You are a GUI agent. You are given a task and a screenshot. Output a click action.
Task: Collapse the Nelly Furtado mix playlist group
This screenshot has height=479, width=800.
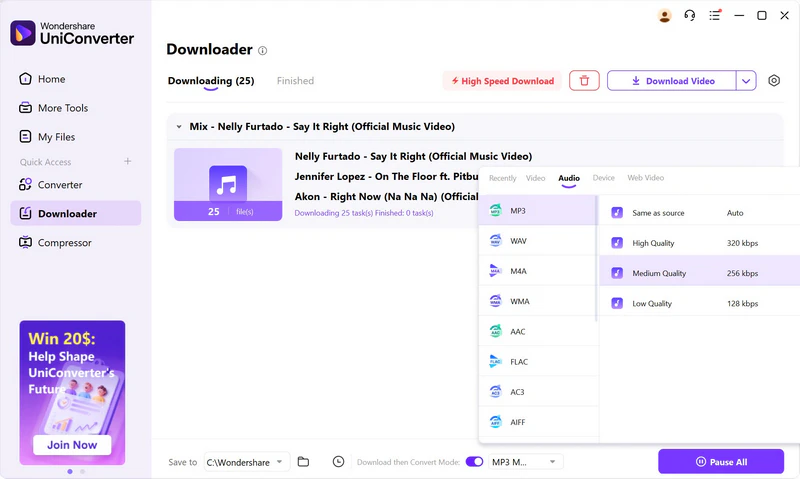pyautogui.click(x=179, y=127)
